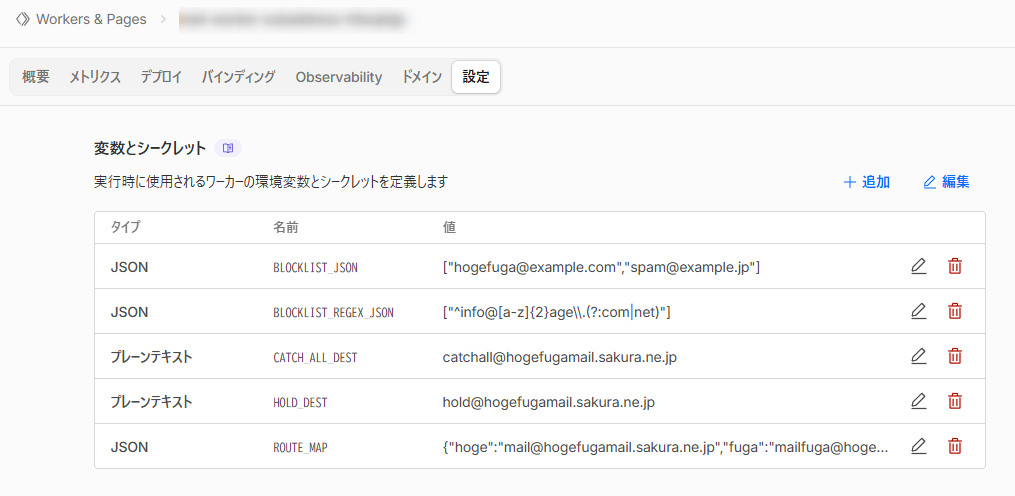
Task: Edit the BLOCKLIST_REGEX_JSON variable pencil icon
Action: click(x=919, y=311)
